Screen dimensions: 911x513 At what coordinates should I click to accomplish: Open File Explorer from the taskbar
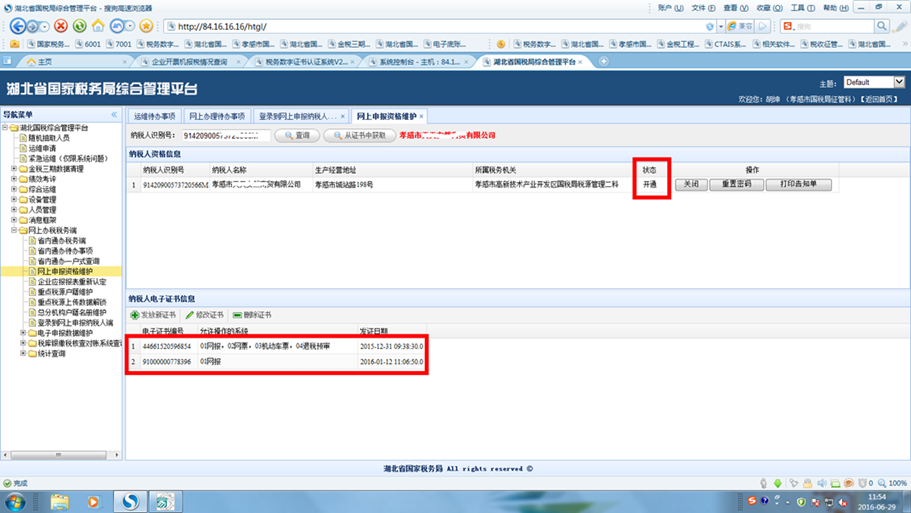tap(59, 501)
